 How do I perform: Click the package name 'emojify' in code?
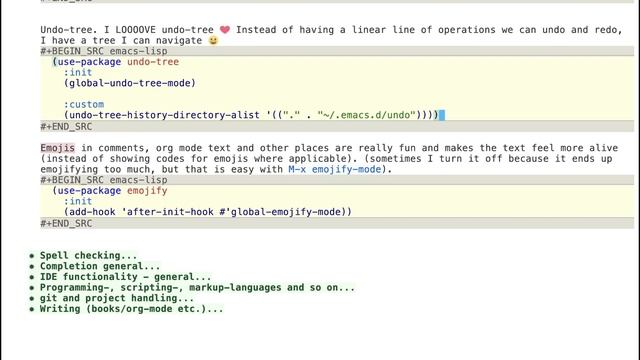147,191
